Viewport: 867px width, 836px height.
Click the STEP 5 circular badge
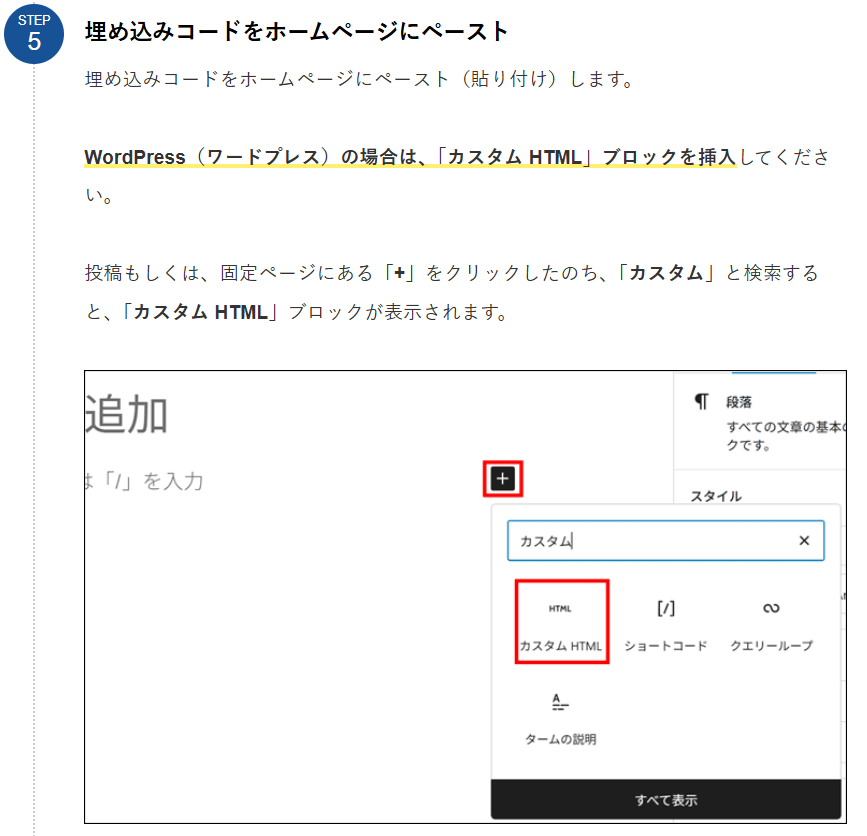pyautogui.click(x=34, y=33)
